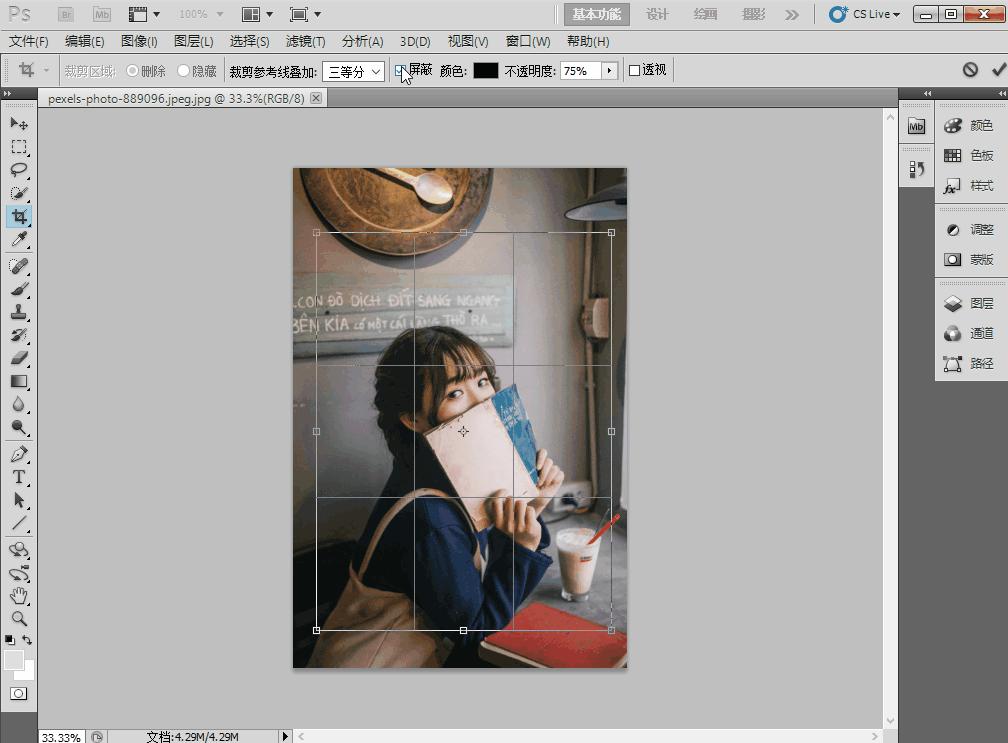Screen dimensions: 1008x743
Task: Select the Quick Selection tool
Action: coord(19,193)
